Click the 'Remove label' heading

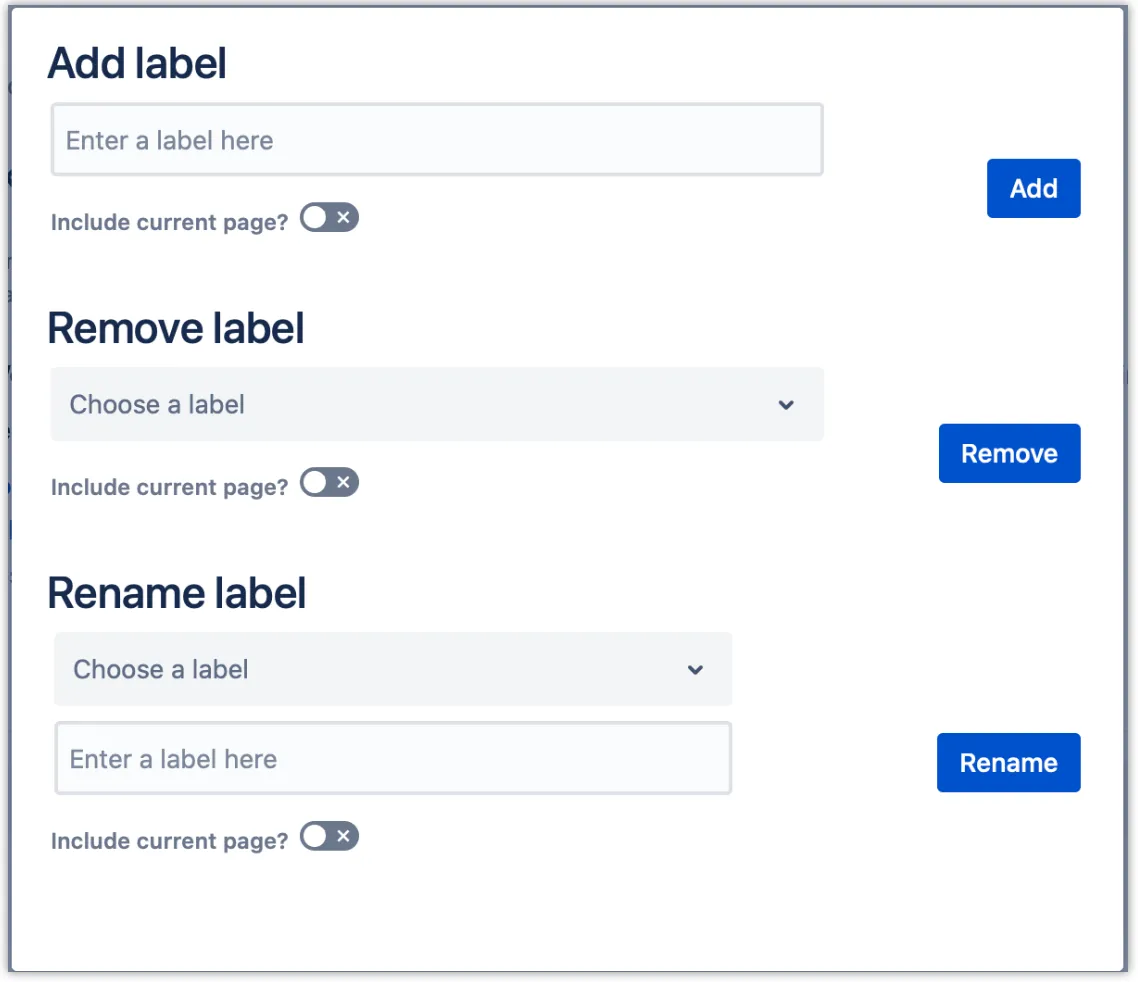(176, 327)
